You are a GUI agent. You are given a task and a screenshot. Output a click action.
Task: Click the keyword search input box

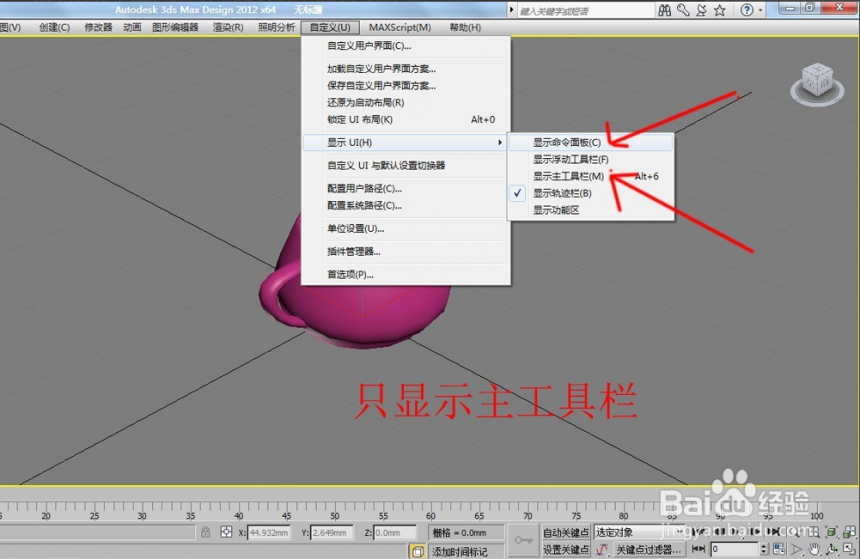tap(585, 10)
